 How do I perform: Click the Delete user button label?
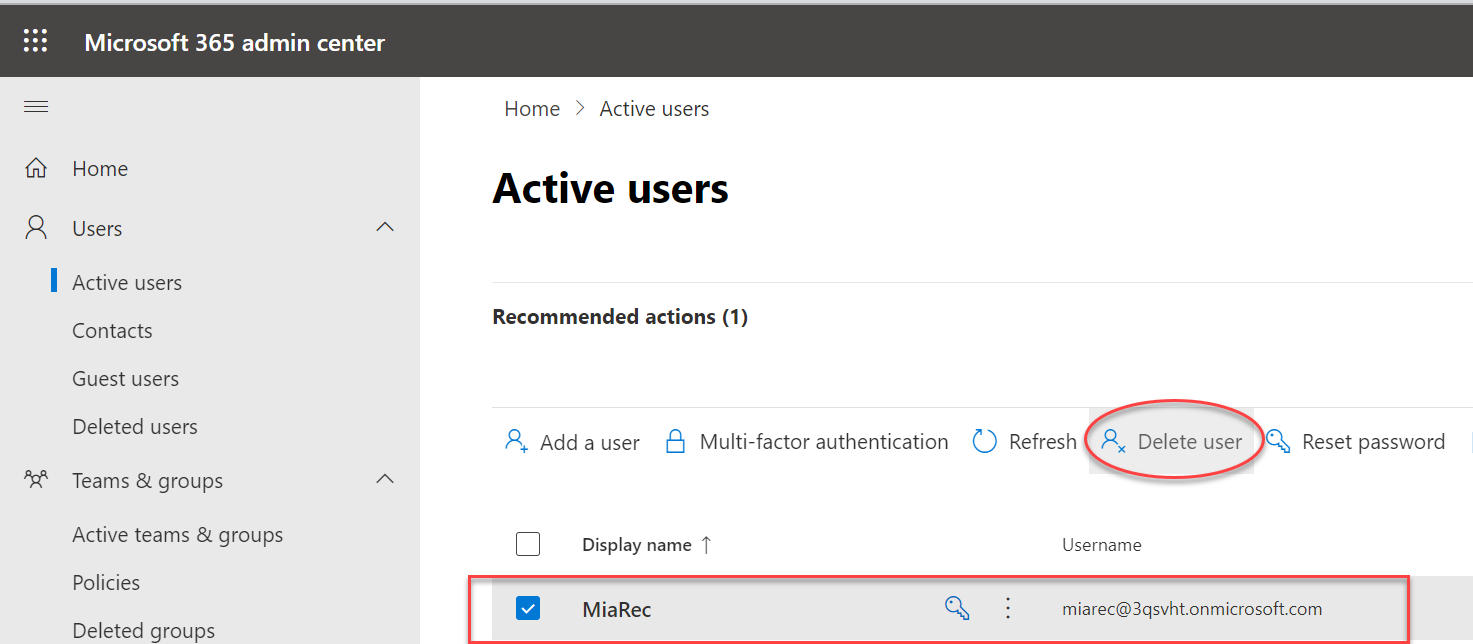click(1190, 442)
